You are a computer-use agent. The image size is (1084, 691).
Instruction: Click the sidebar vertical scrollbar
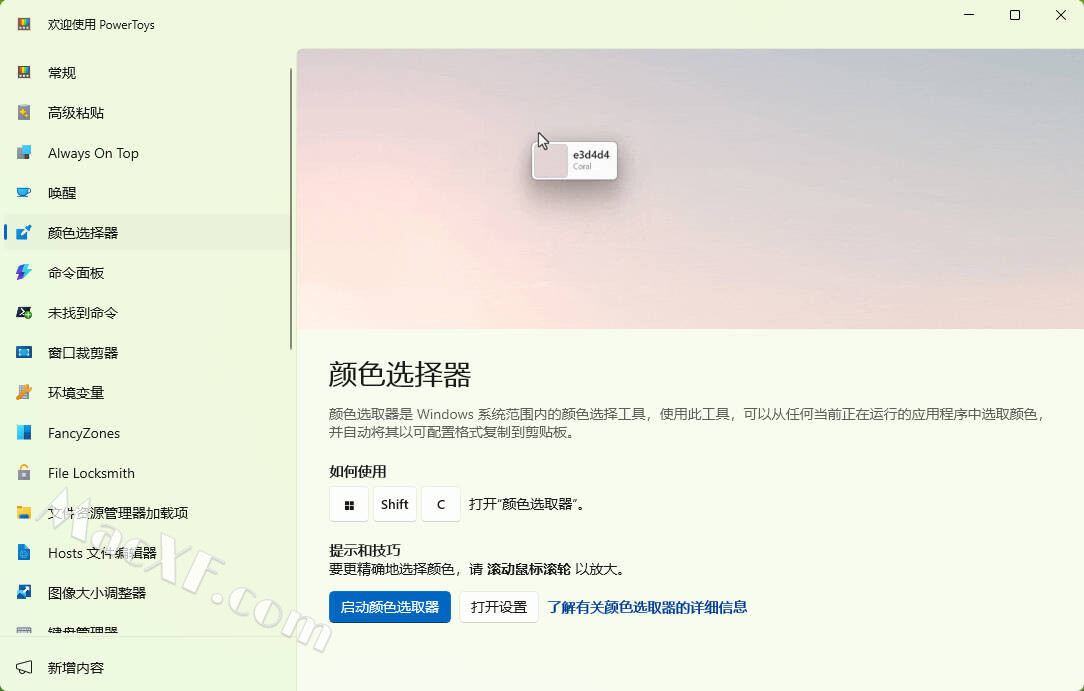point(291,210)
